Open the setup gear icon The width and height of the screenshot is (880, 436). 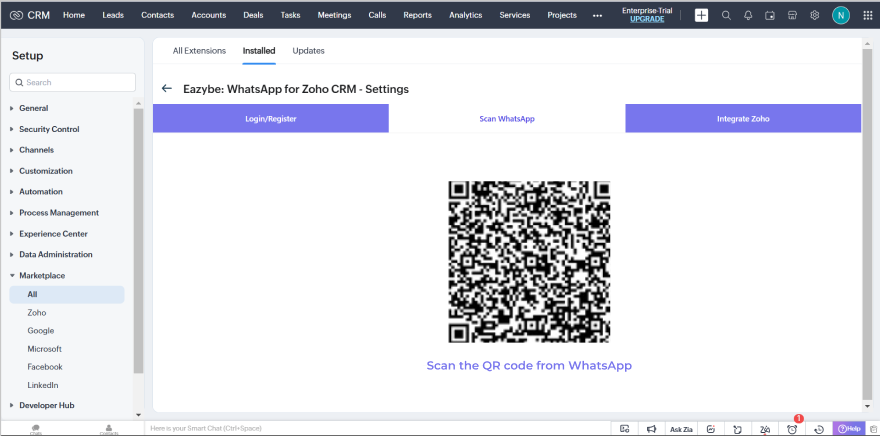click(x=814, y=15)
